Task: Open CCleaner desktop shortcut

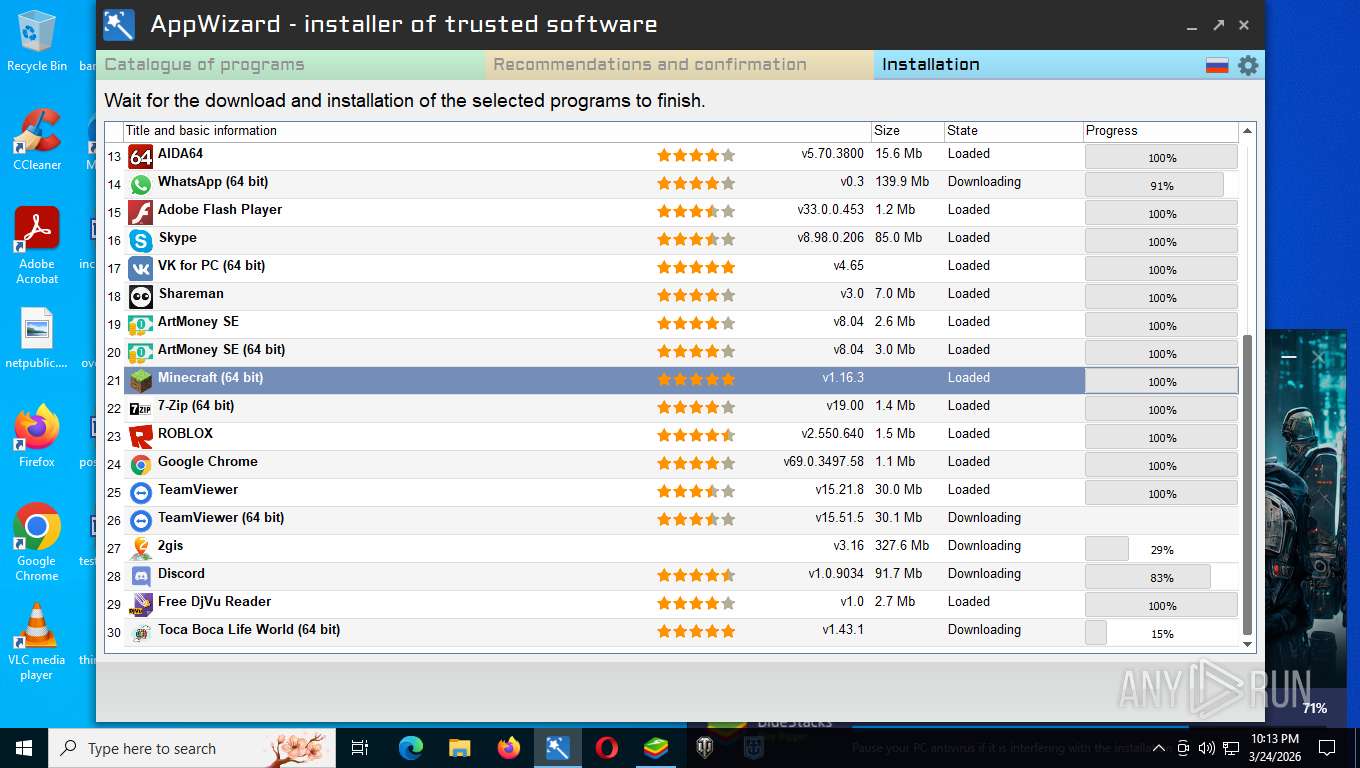Action: pyautogui.click(x=37, y=140)
